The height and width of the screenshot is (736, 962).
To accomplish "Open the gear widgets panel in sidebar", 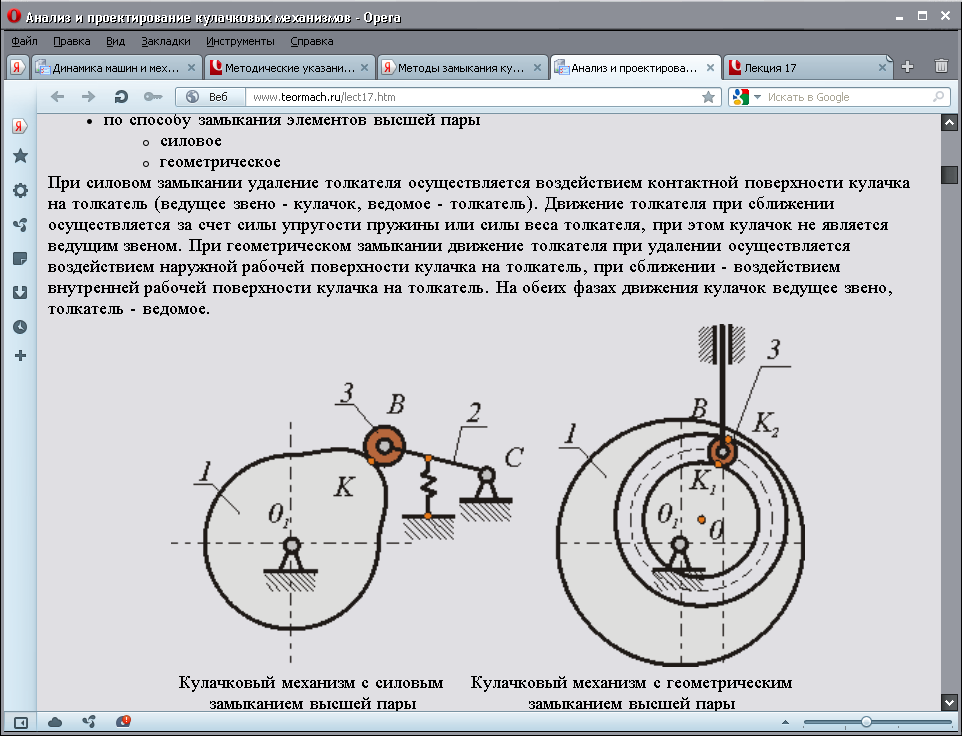I will 20,190.
